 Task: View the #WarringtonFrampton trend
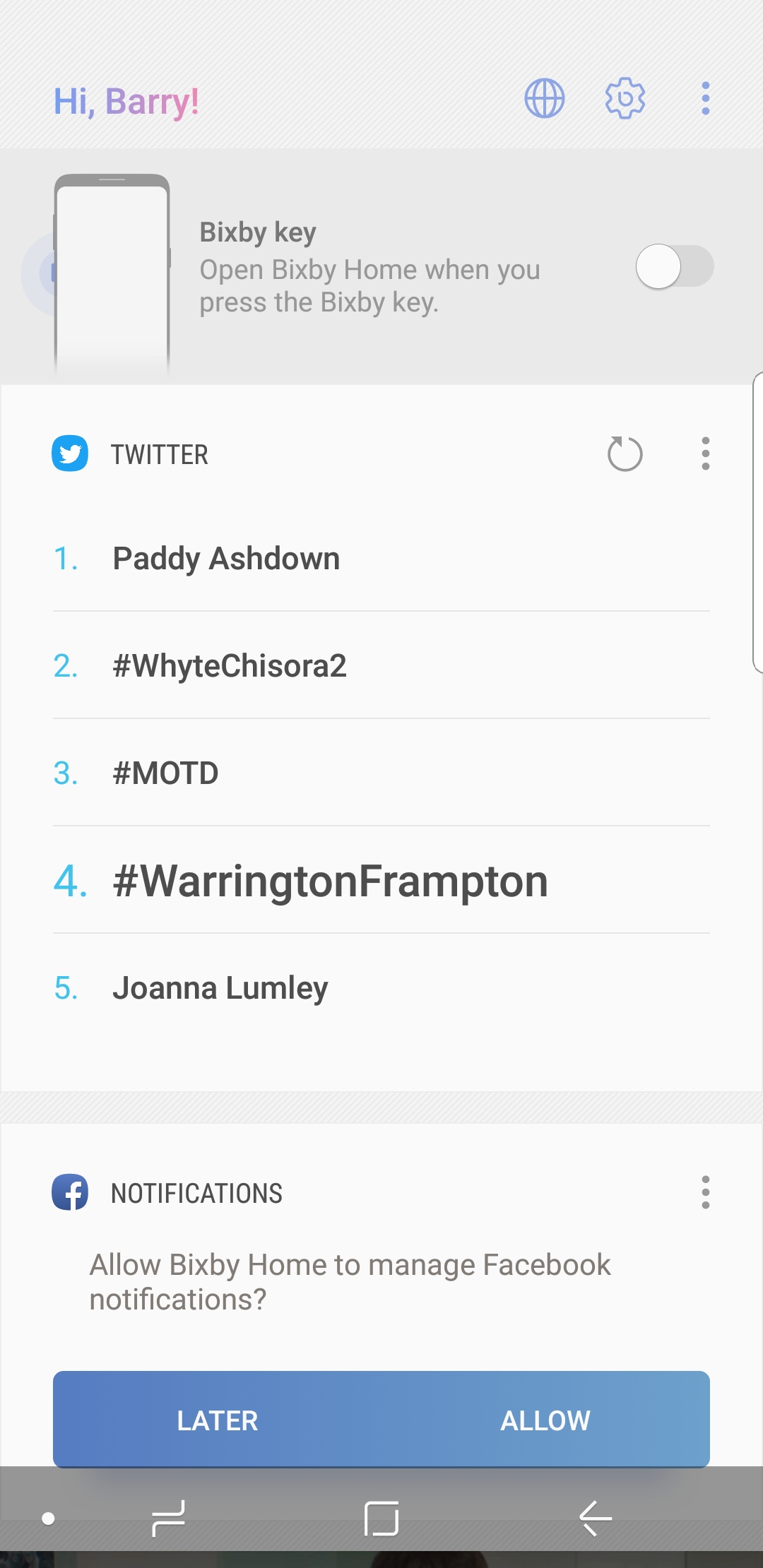330,881
